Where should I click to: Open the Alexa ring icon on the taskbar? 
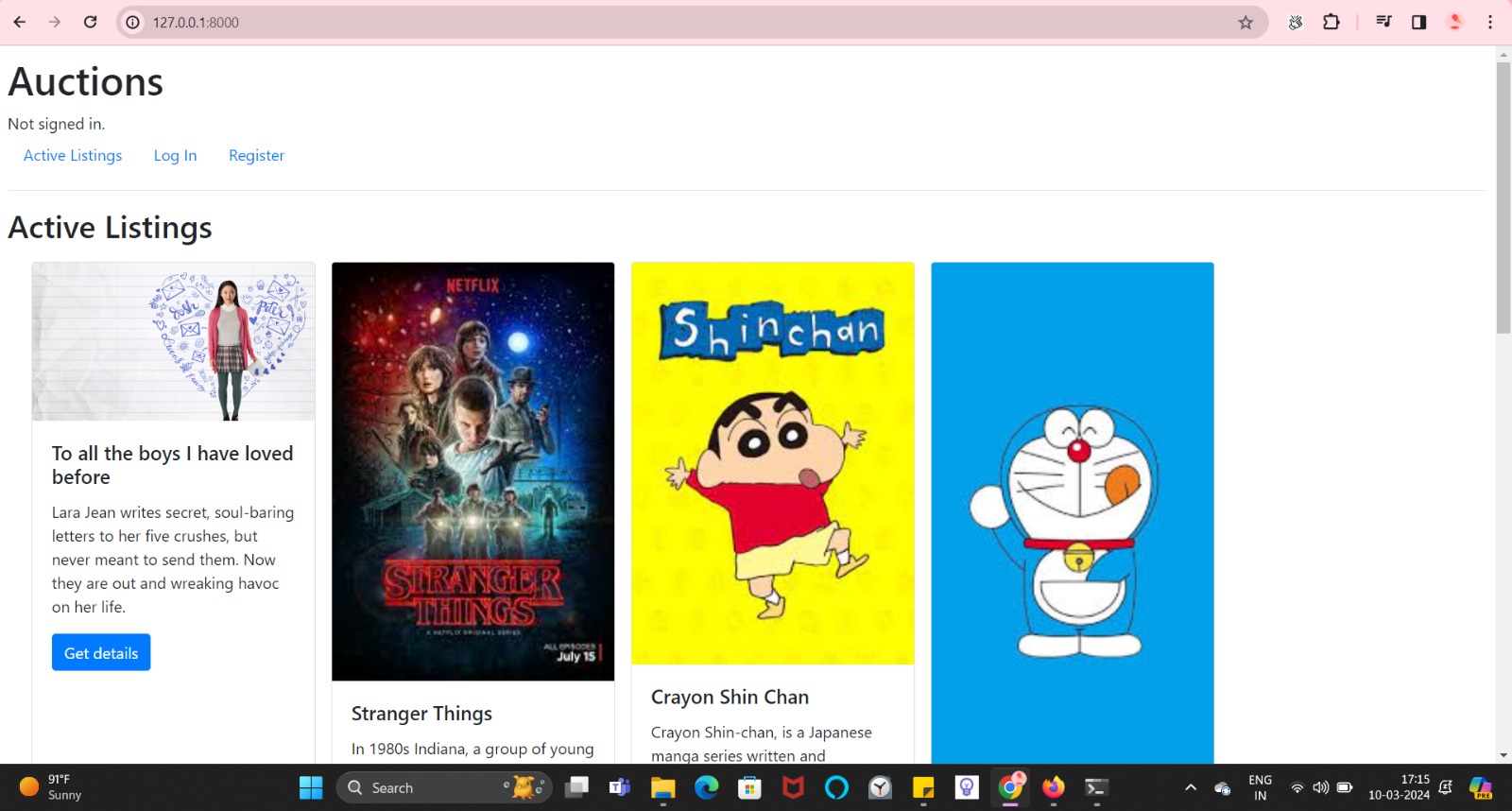pyautogui.click(x=837, y=787)
